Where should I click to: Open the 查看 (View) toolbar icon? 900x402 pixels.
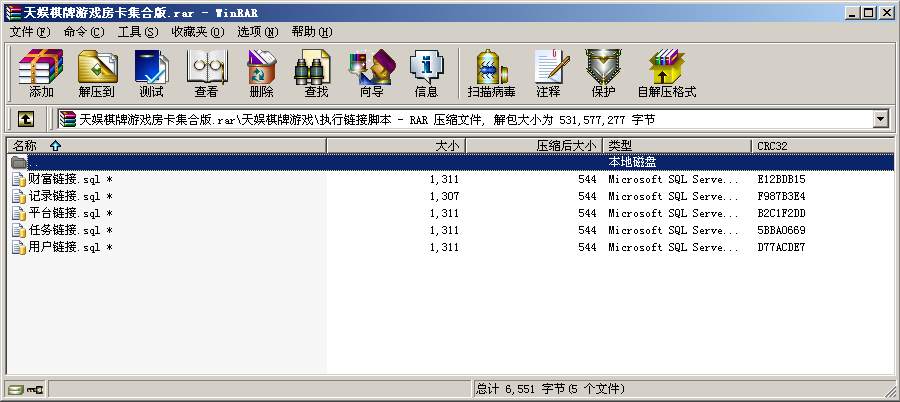(206, 72)
